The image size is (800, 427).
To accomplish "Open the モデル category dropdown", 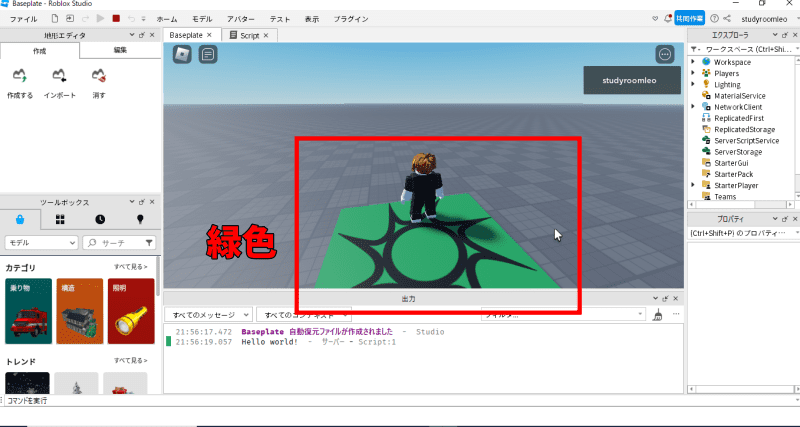I will point(41,243).
